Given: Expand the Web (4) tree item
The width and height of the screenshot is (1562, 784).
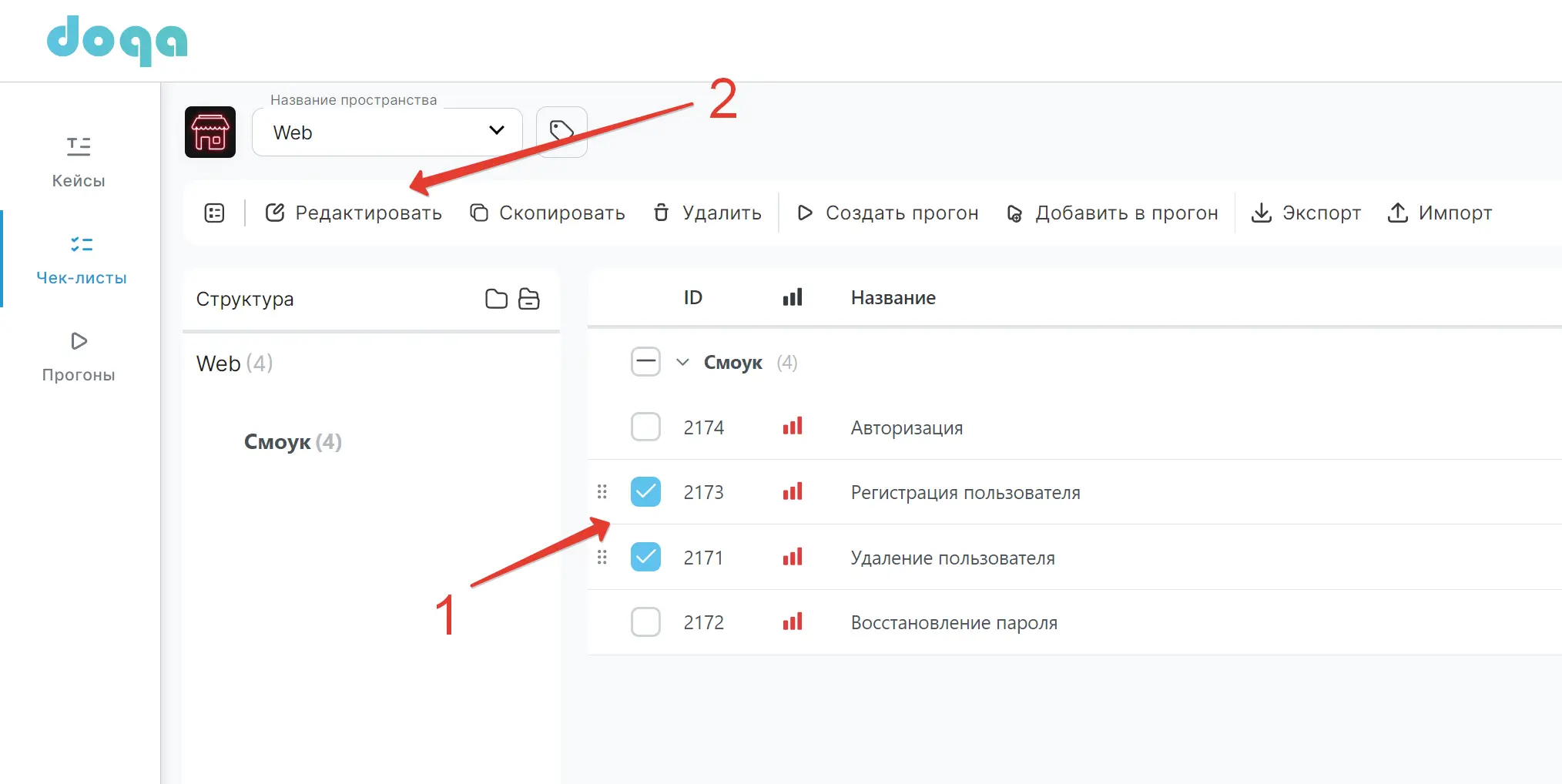Looking at the screenshot, I should click(233, 363).
